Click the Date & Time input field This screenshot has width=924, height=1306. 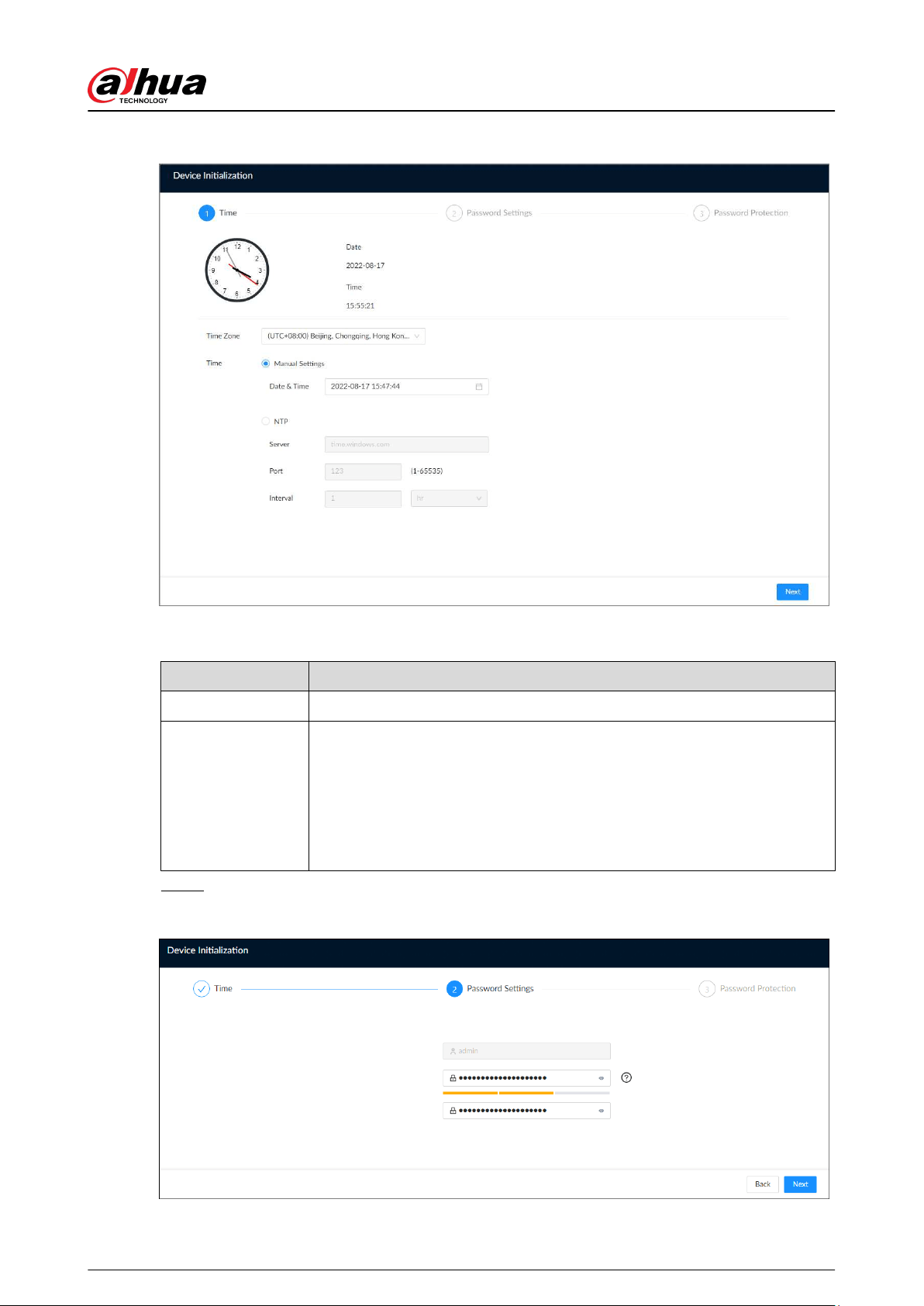click(x=406, y=387)
